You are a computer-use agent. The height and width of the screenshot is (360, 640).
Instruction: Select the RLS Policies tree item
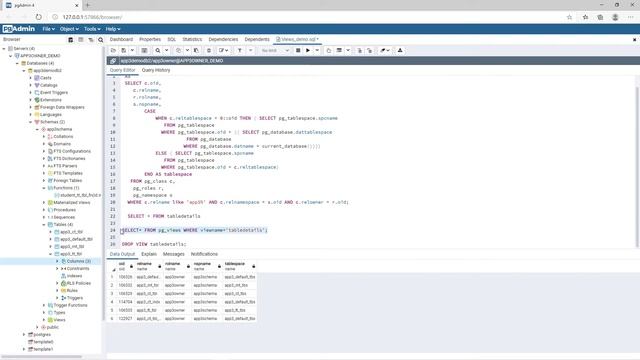[x=78, y=283]
